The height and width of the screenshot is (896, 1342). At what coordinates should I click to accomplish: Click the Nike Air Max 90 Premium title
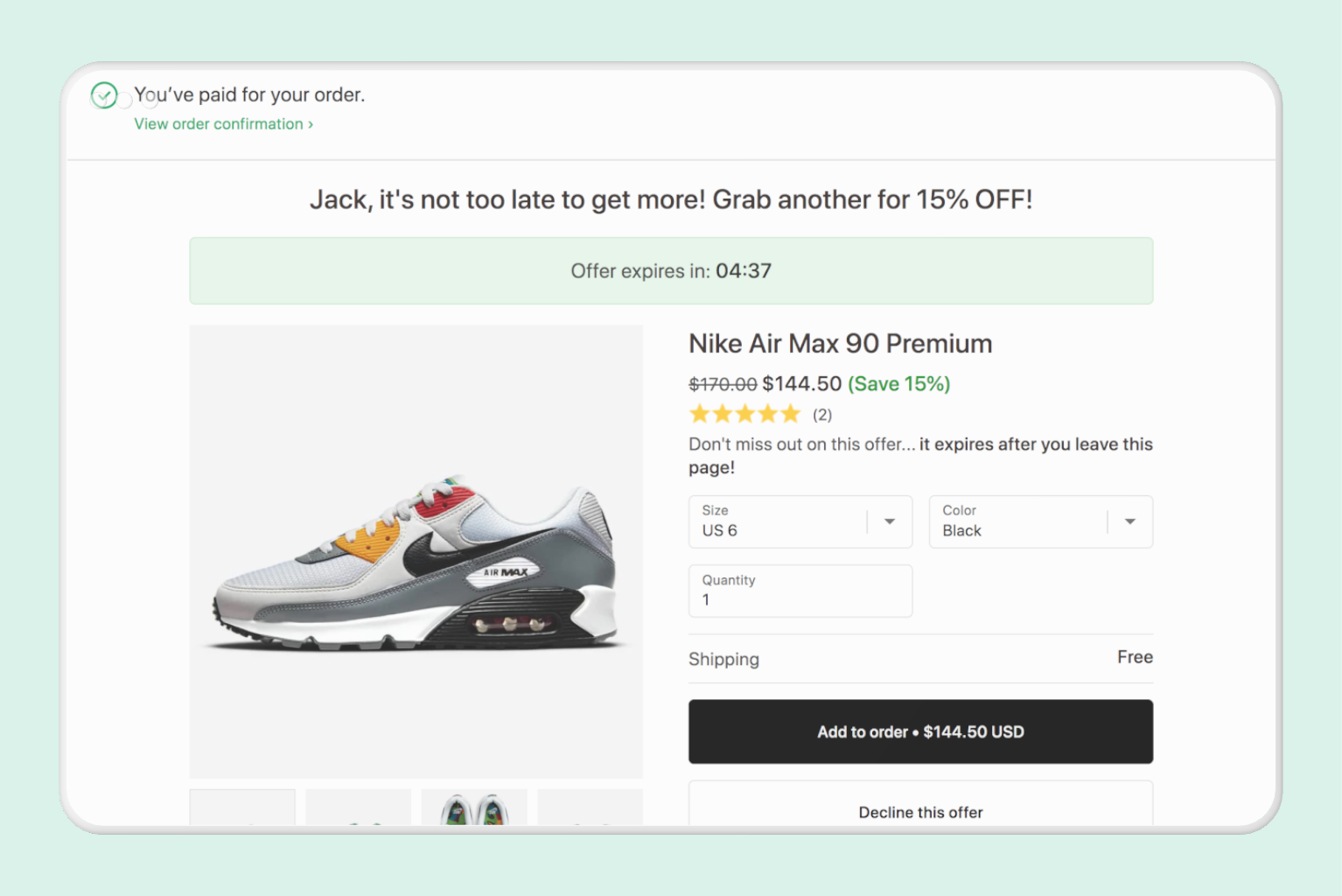[840, 344]
